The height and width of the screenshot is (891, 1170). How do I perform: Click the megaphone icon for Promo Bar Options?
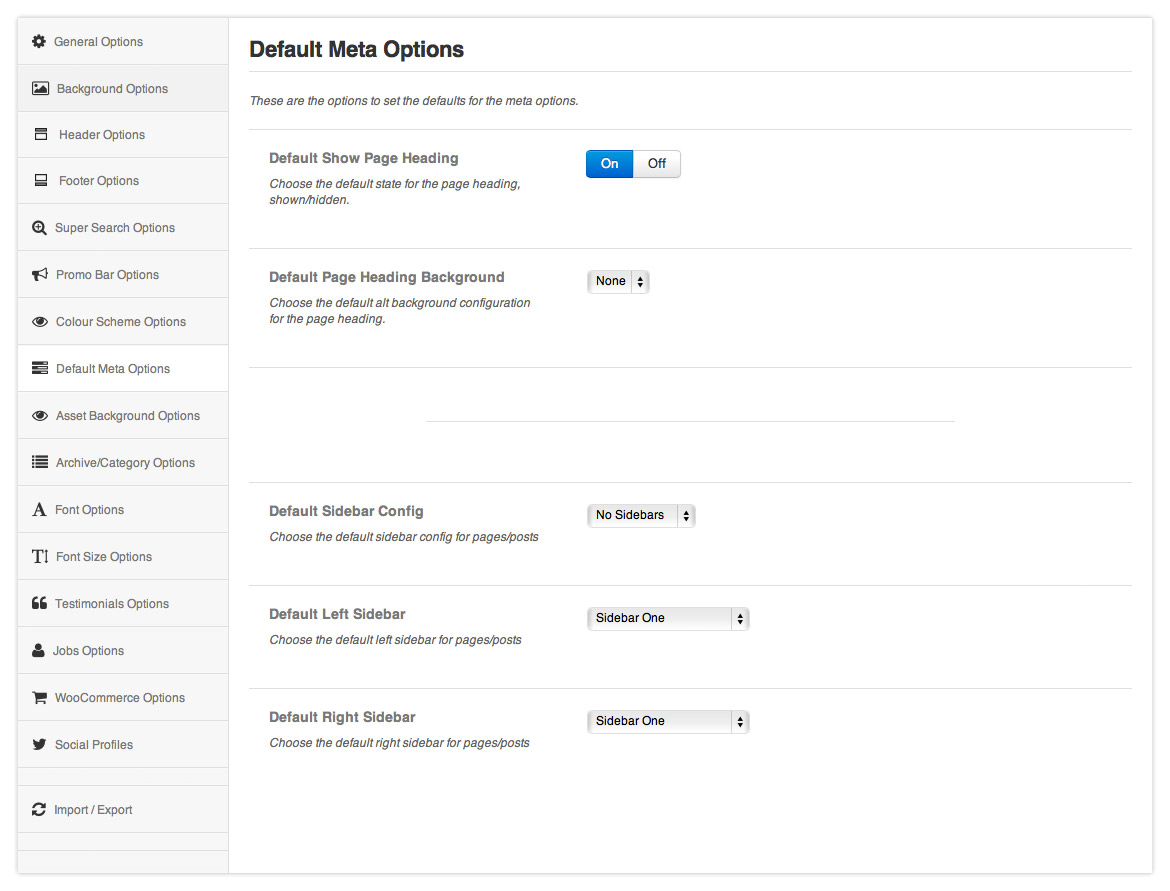pos(40,275)
